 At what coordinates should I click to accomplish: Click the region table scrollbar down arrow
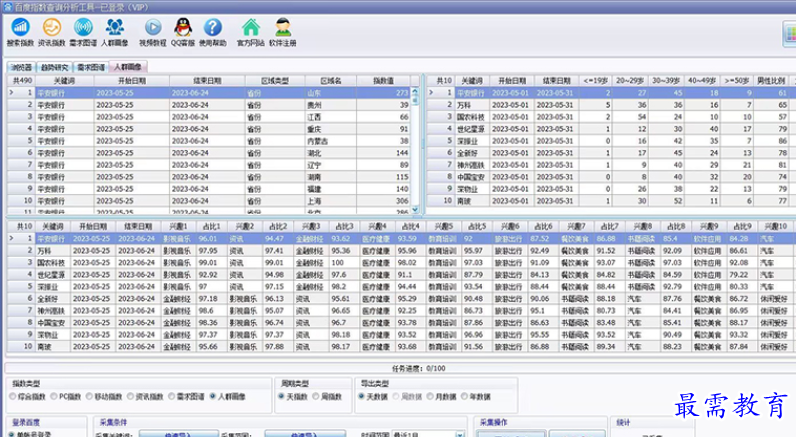pos(415,209)
